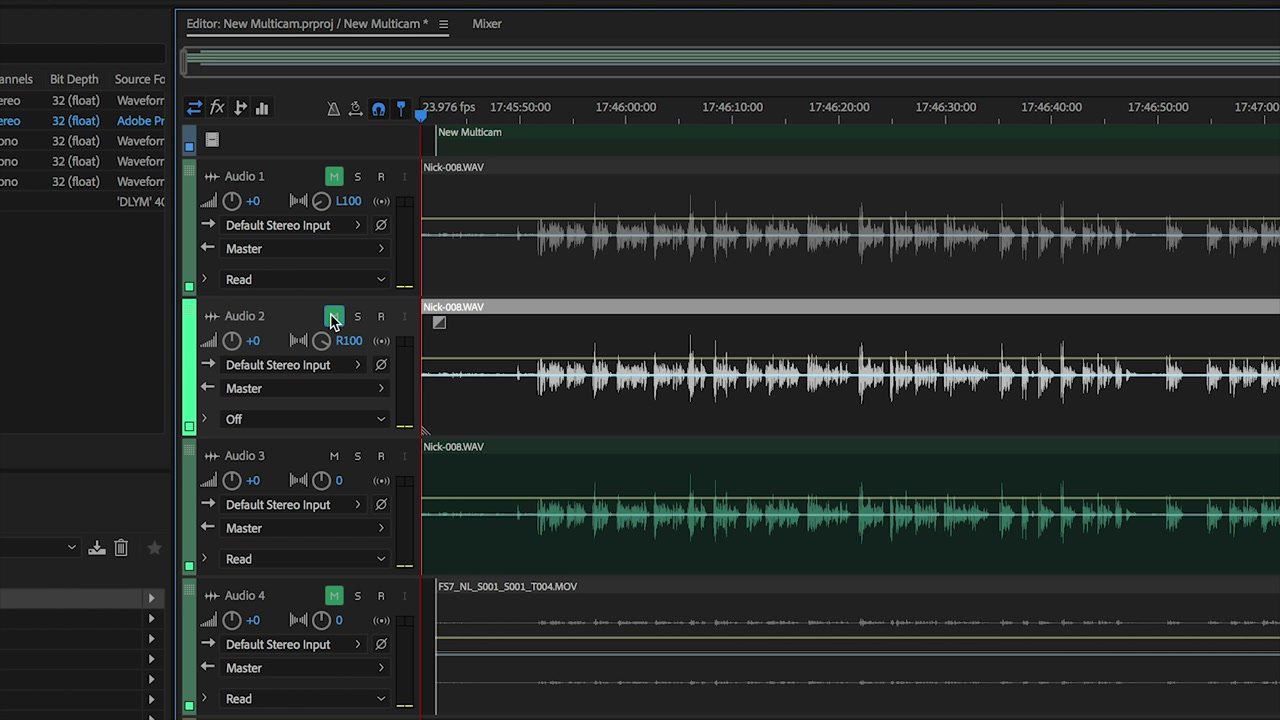Click the Audio 4 volume knob
This screenshot has height=720, width=1280.
coord(232,621)
